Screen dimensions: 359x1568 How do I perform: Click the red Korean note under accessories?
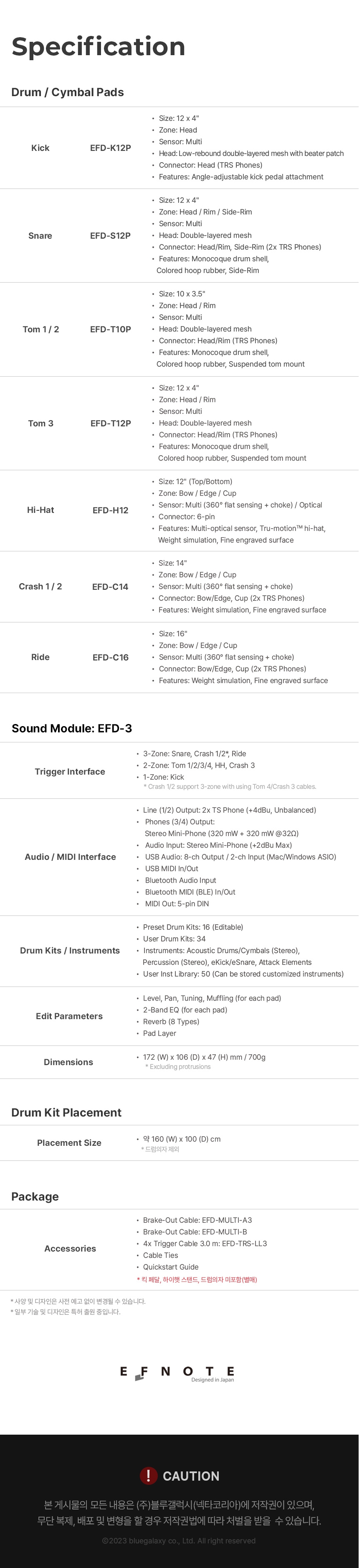(x=197, y=1280)
